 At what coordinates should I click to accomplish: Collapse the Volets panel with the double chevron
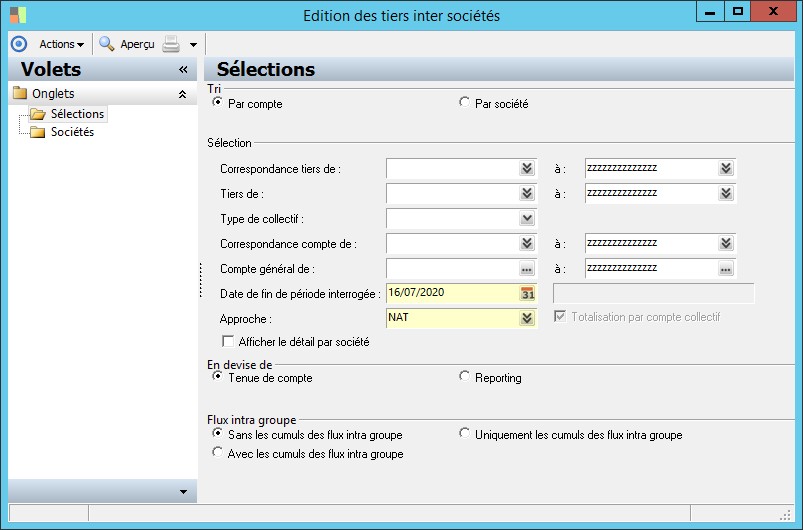pyautogui.click(x=183, y=70)
